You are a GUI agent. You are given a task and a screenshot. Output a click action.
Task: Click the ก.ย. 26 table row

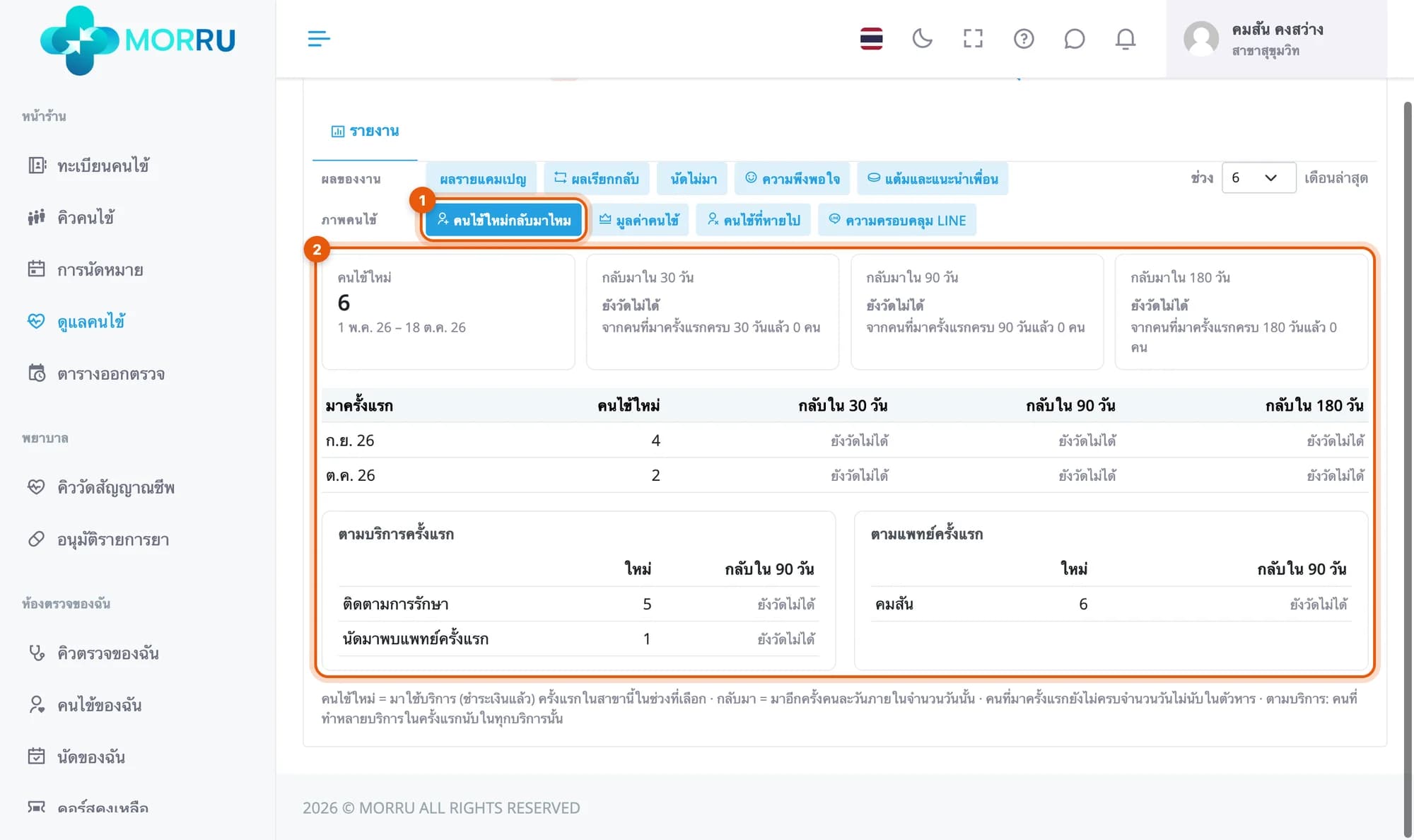click(845, 441)
